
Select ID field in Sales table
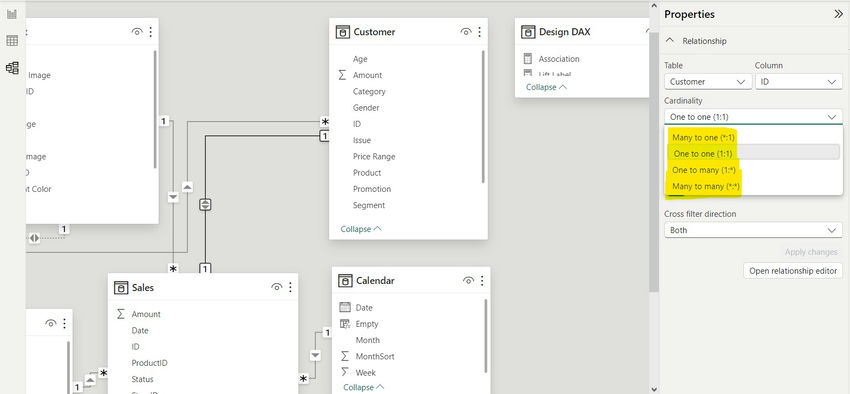coord(136,346)
